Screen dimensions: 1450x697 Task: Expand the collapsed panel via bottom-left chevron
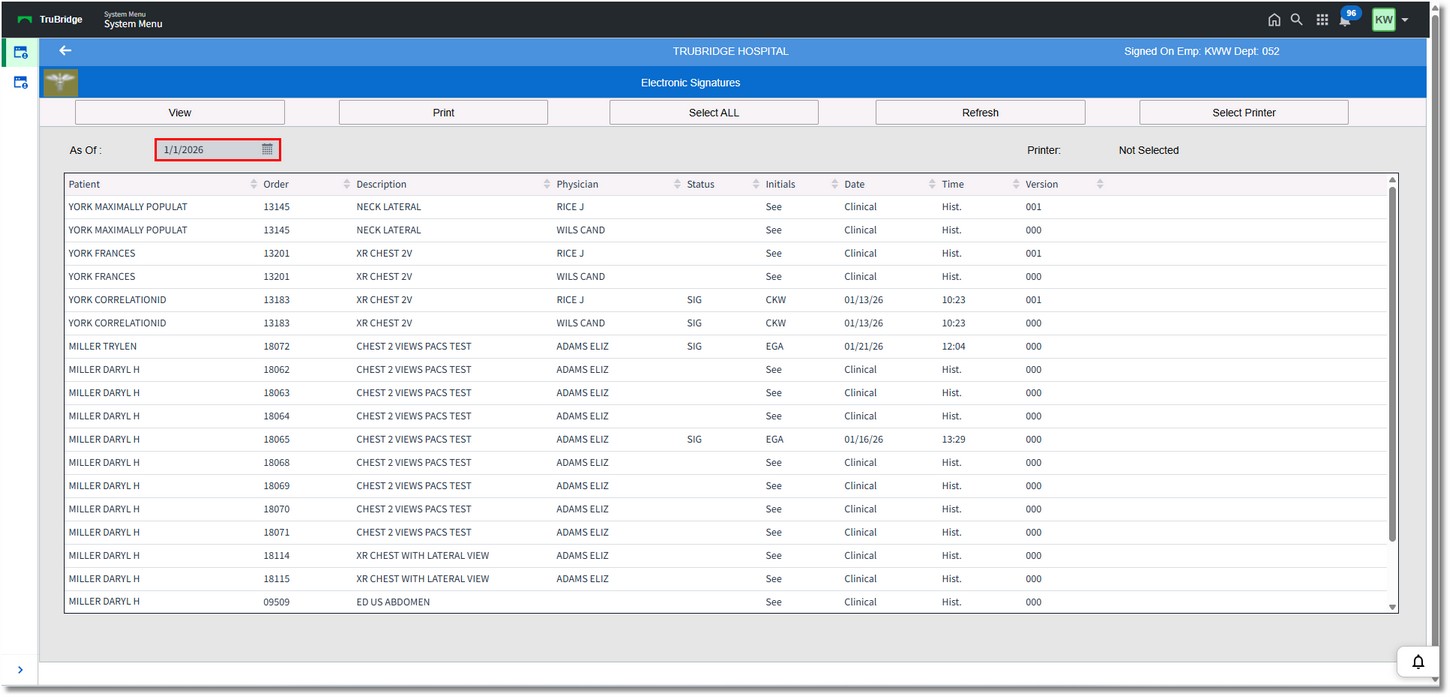(19, 672)
